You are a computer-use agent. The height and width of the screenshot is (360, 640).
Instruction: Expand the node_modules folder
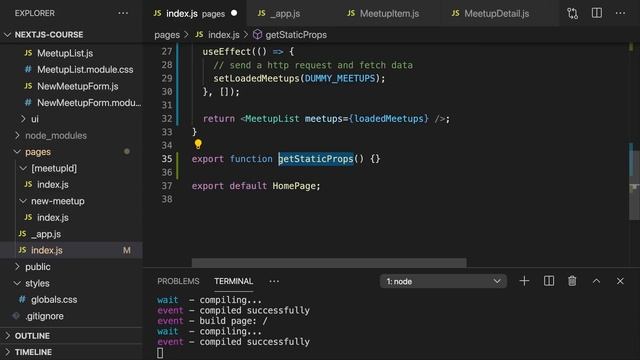(17, 135)
